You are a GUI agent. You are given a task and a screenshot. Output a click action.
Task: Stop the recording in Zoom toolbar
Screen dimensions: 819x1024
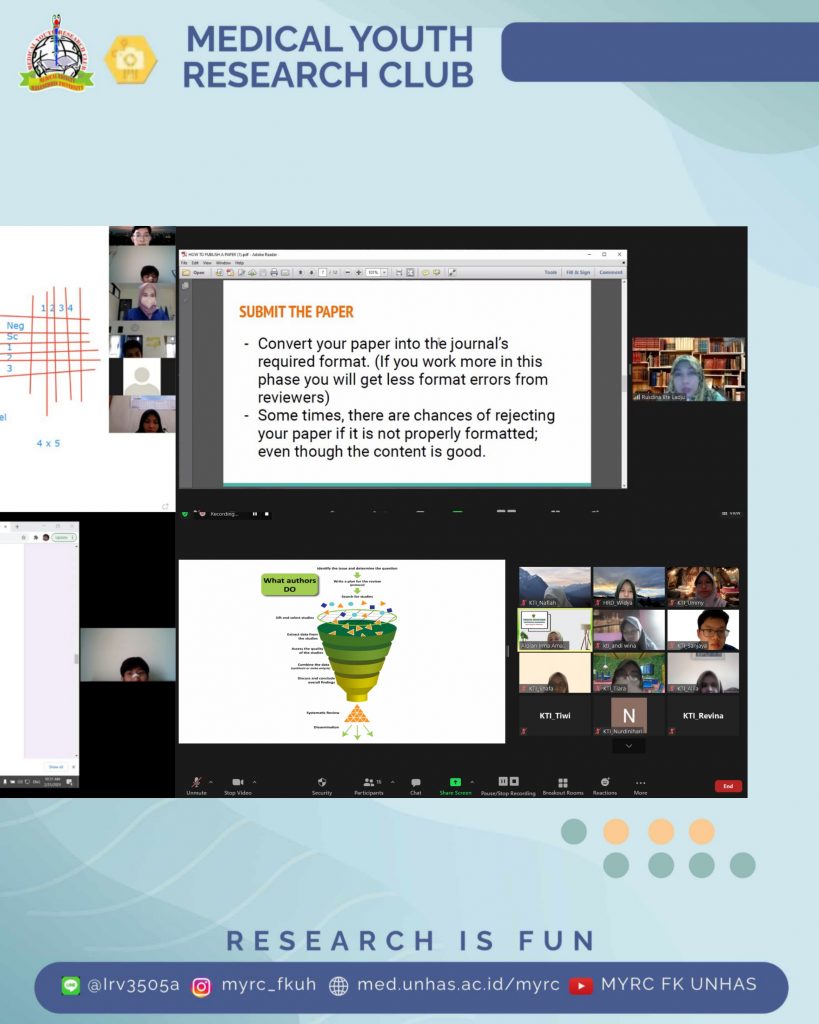514,781
